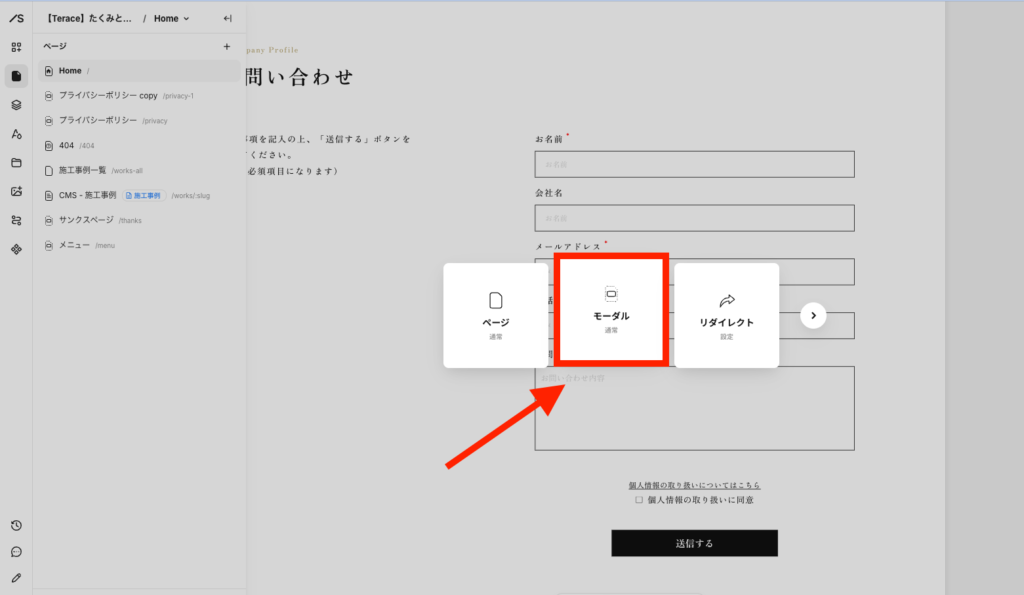Viewport: 1024px width, 595px height.
Task: Open the styles and typography panel icon
Action: (x=16, y=134)
